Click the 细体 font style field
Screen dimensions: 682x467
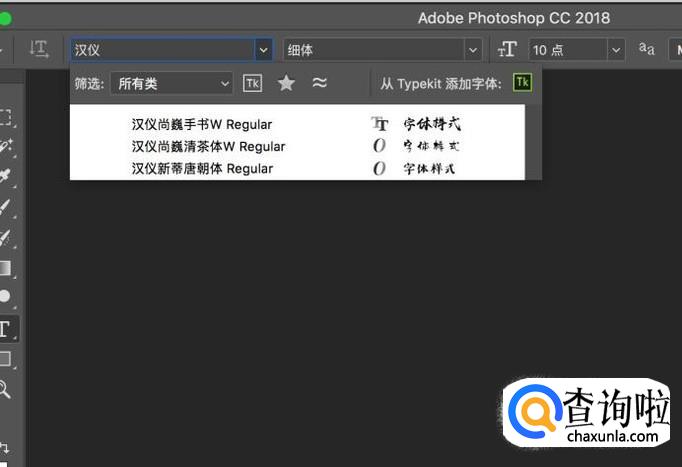[374, 50]
